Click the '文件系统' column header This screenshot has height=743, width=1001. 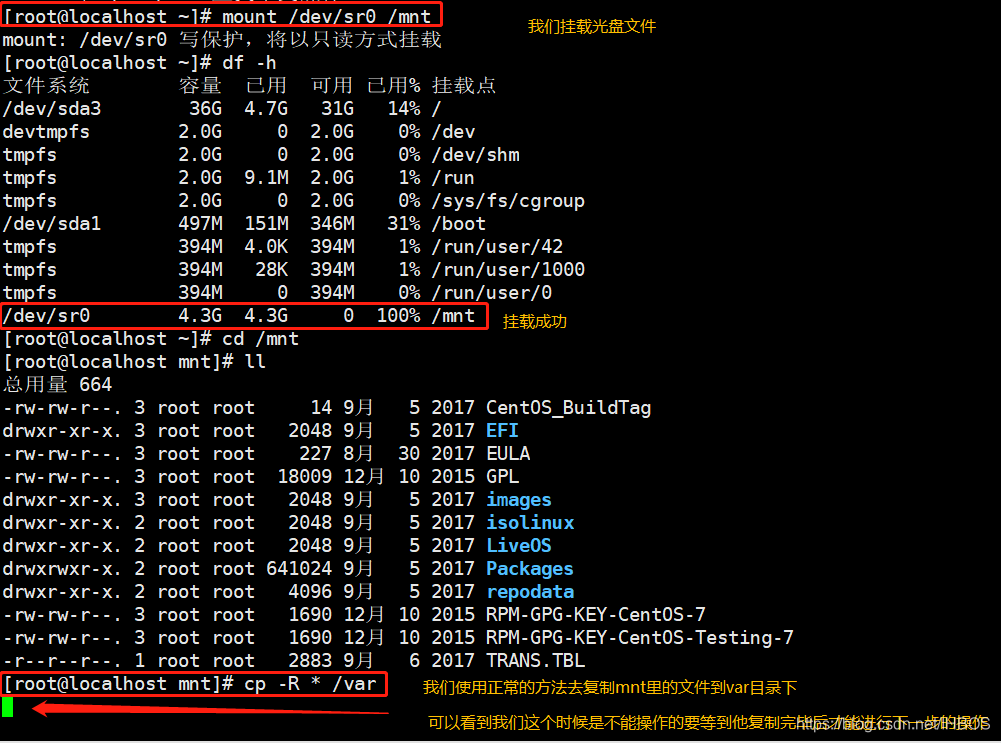pyautogui.click(x=46, y=86)
